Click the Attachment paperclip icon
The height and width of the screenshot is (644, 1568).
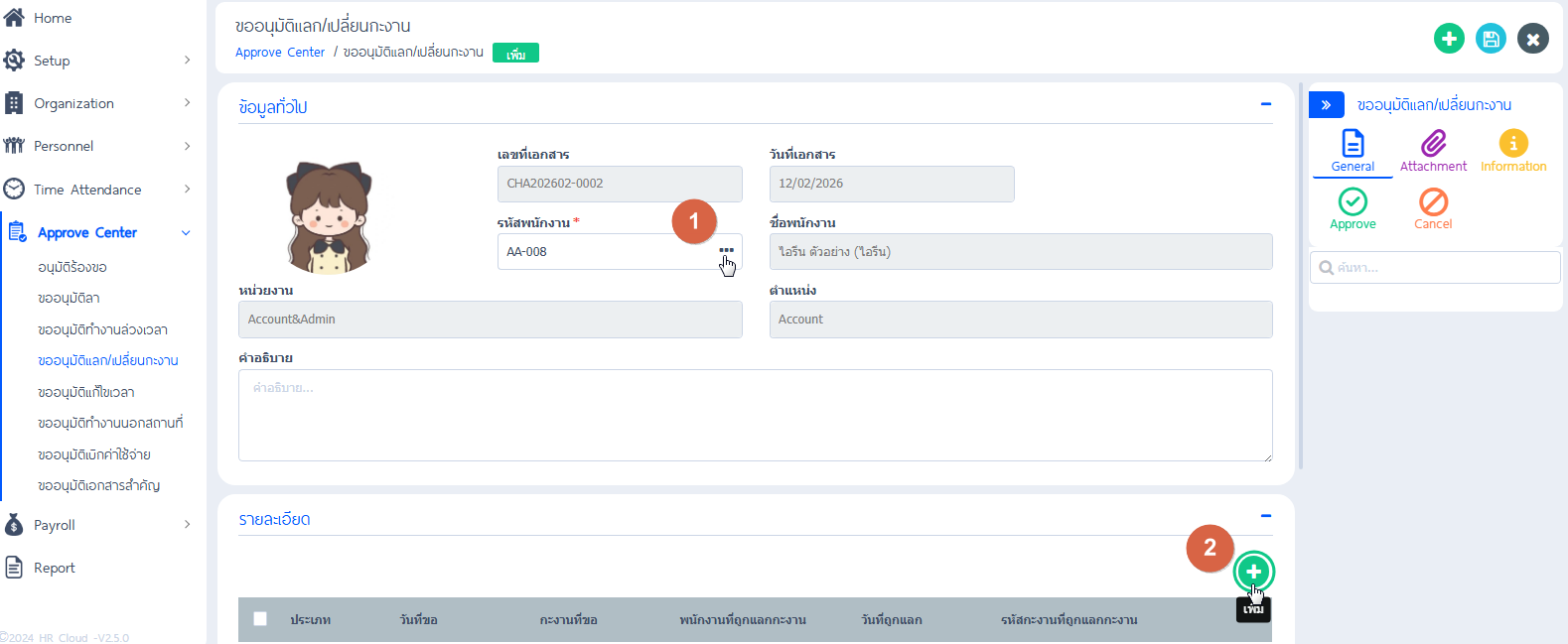click(x=1433, y=144)
